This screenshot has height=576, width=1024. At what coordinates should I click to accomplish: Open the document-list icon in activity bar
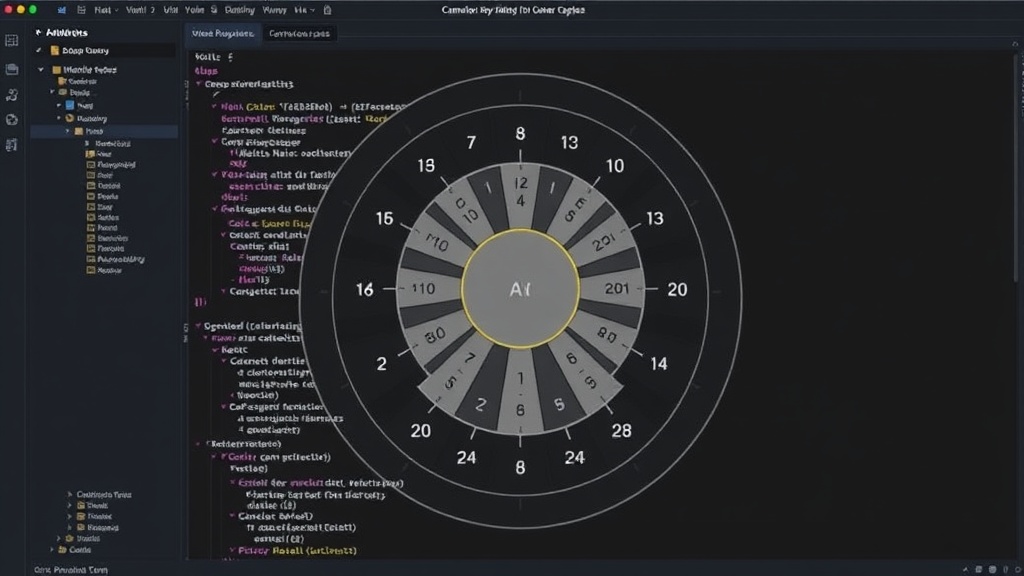pos(12,145)
